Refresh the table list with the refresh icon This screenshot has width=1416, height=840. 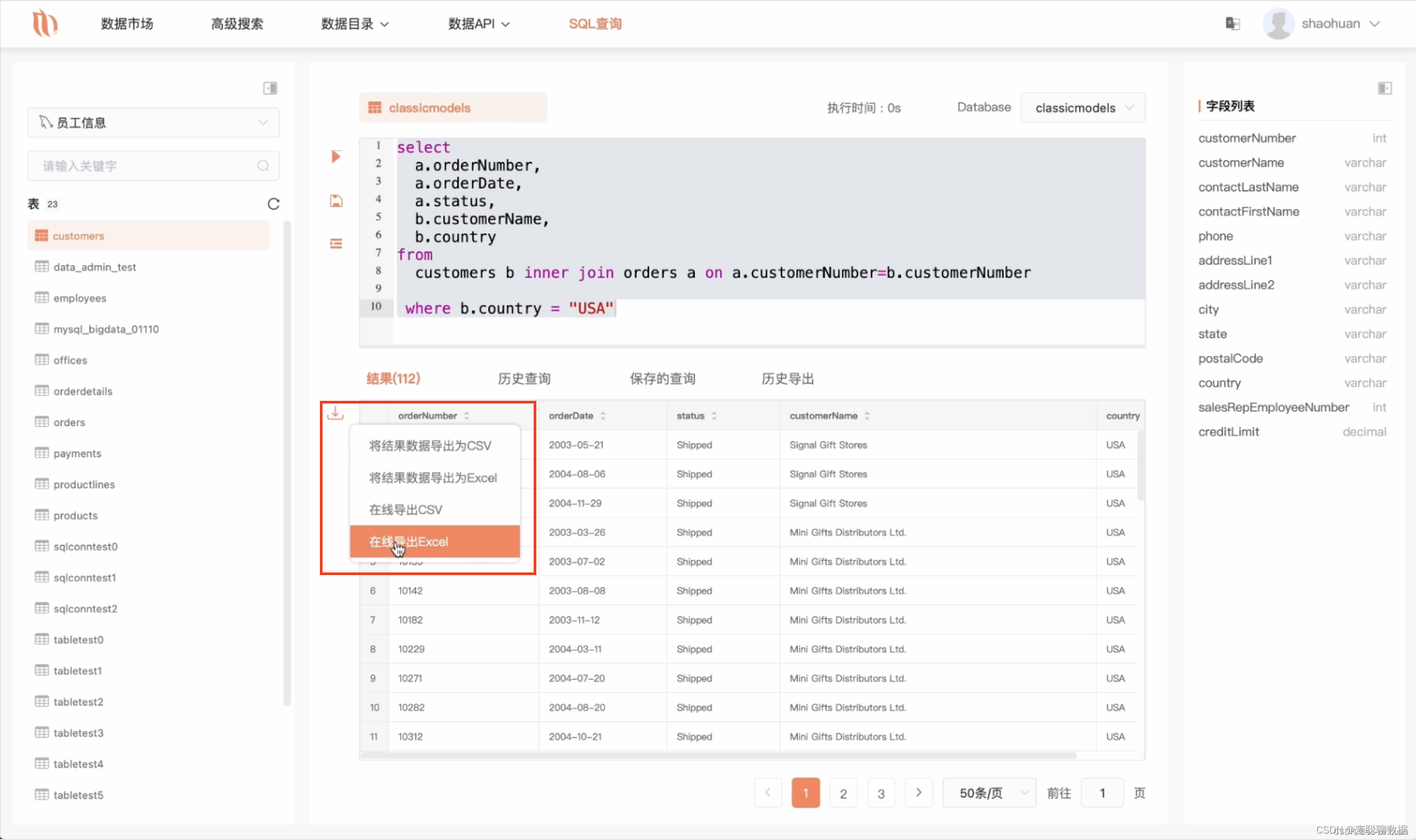(x=273, y=204)
